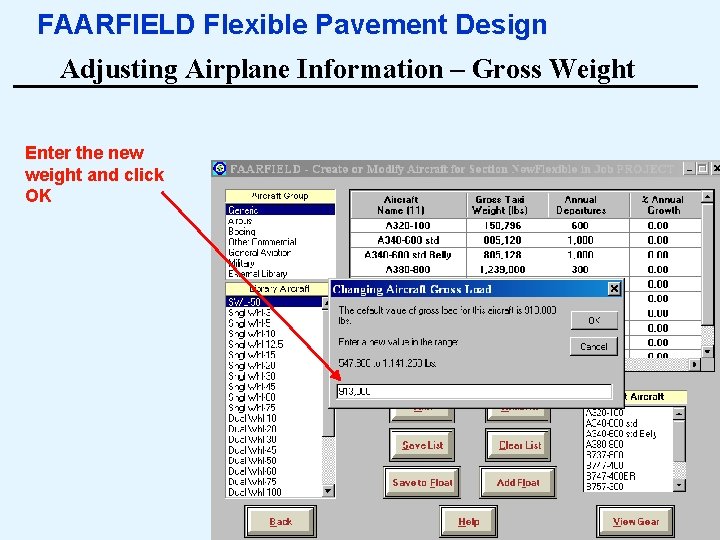Select B757-300 in lower-right aircraft list
720x540 pixels.
point(628,486)
